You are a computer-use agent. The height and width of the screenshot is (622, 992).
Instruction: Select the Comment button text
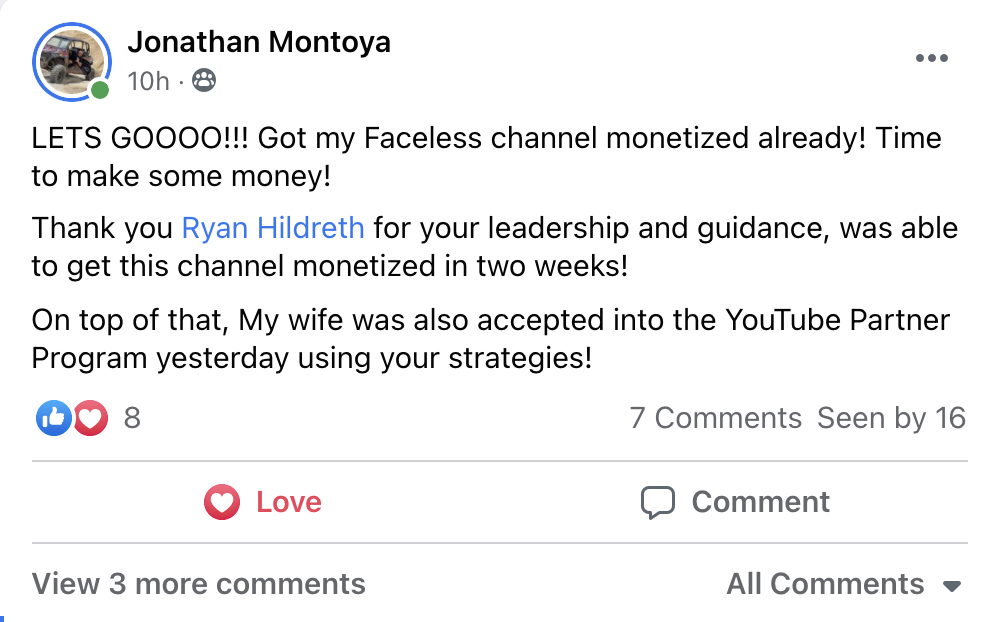[760, 502]
